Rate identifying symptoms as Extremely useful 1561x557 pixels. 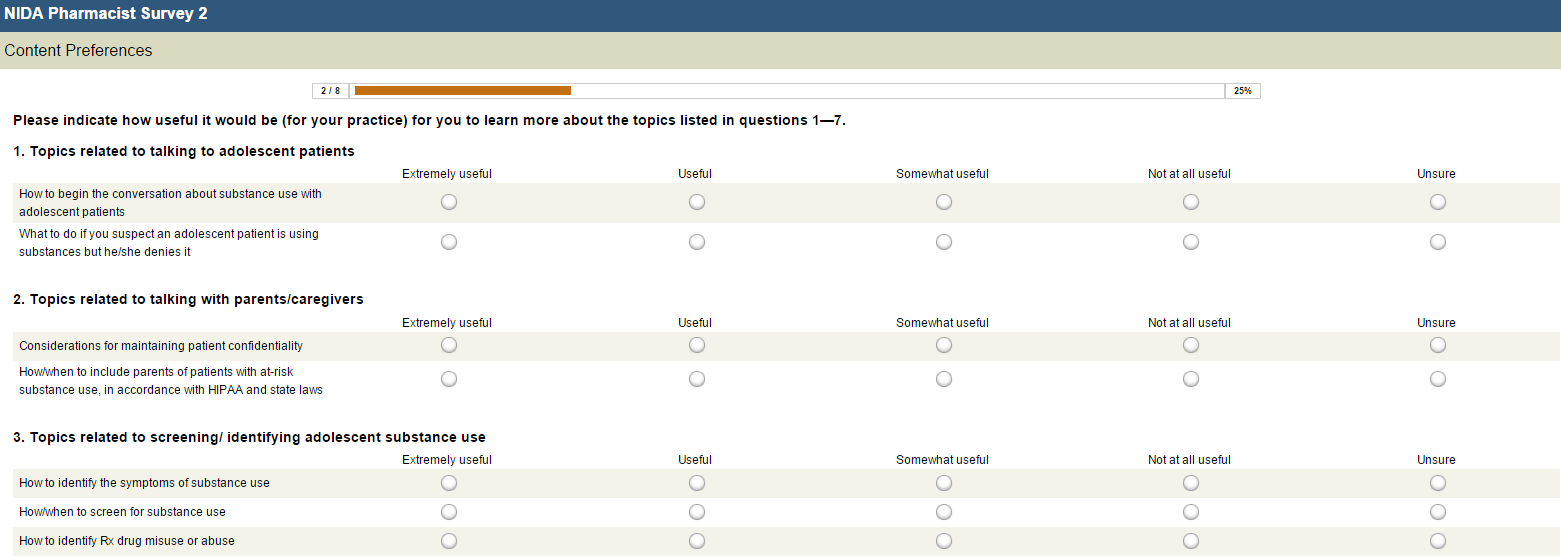pyautogui.click(x=449, y=483)
